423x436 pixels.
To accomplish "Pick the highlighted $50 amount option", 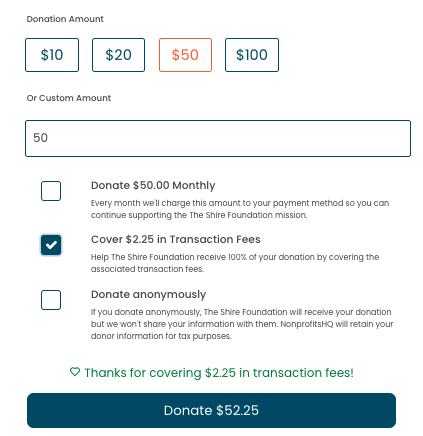I will click(x=185, y=55).
